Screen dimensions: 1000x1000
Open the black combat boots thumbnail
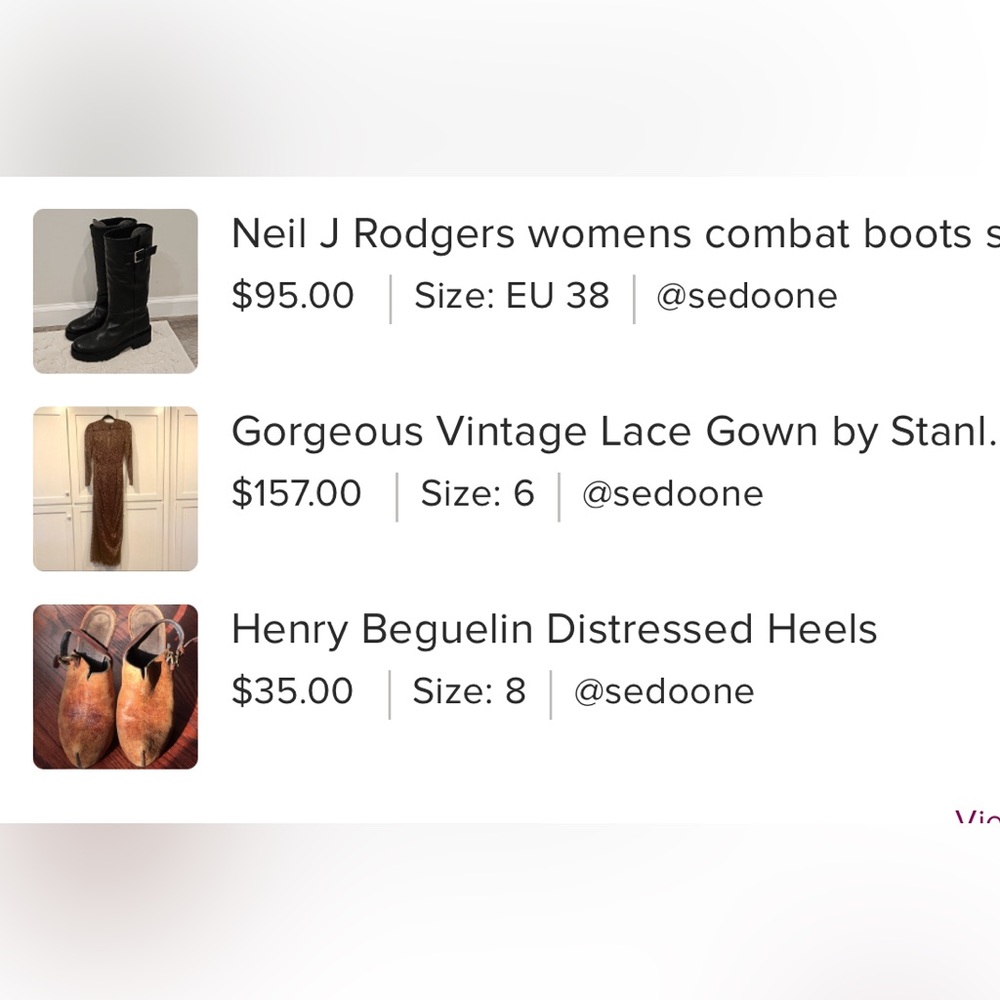(x=115, y=291)
